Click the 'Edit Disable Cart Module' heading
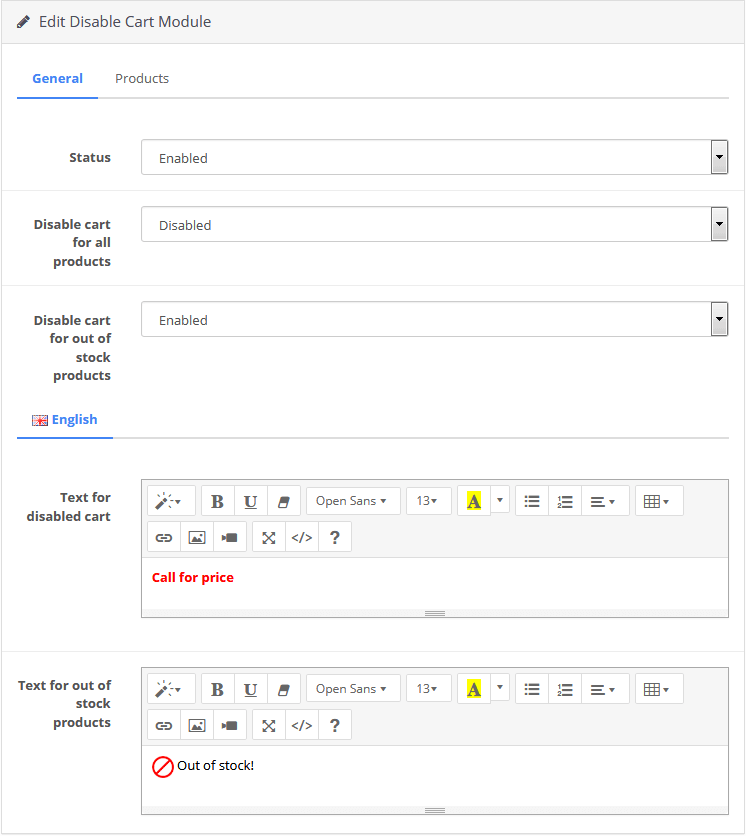746x836 pixels. pos(125,22)
